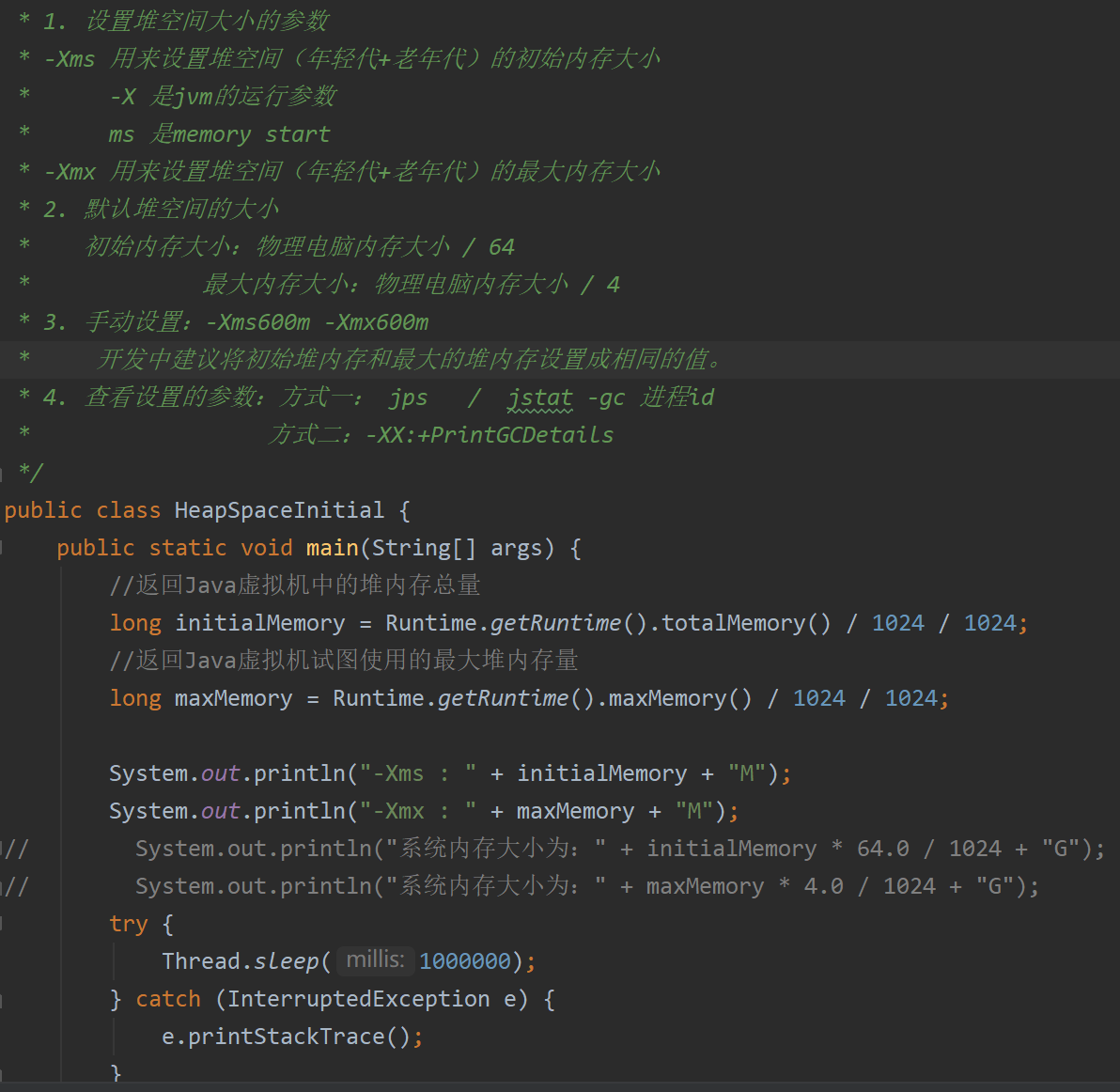The height and width of the screenshot is (1092, 1120).
Task: Click initialMemory in its long declaration
Action: (260, 623)
